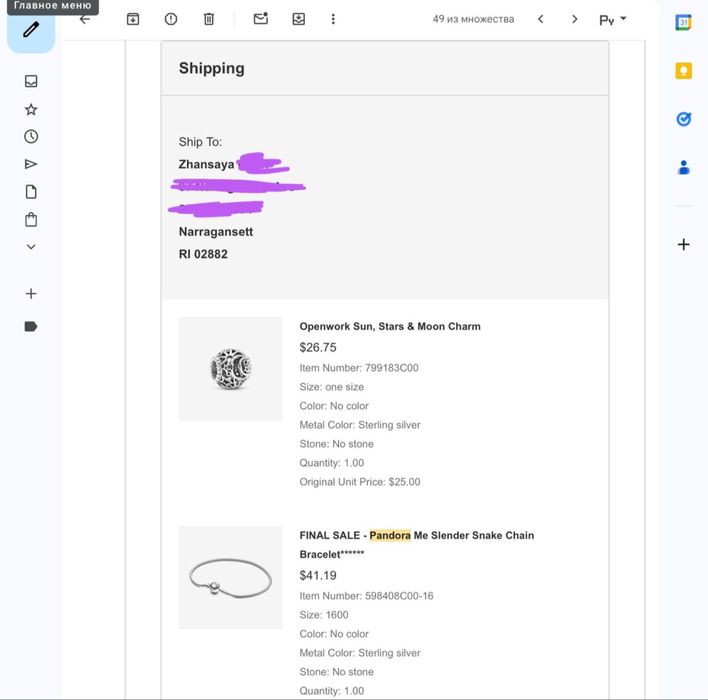The image size is (708, 700).
Task: Open Google Calendar side panel
Action: pos(683,22)
